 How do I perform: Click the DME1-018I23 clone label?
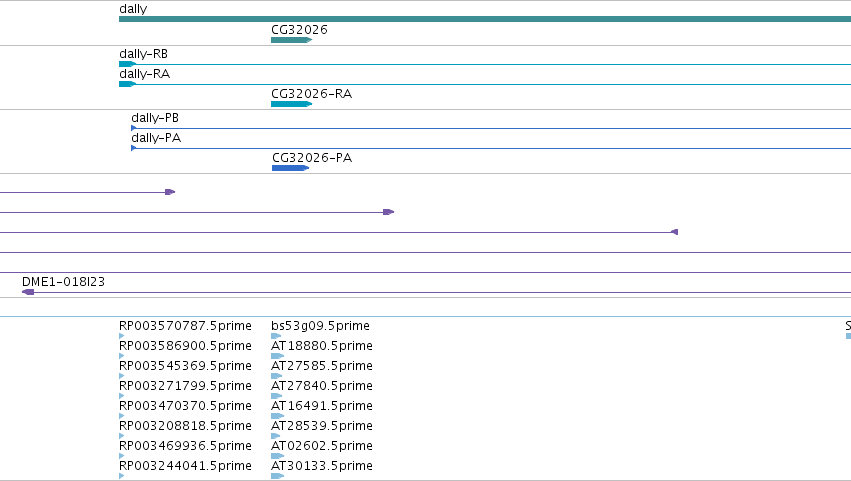63,282
